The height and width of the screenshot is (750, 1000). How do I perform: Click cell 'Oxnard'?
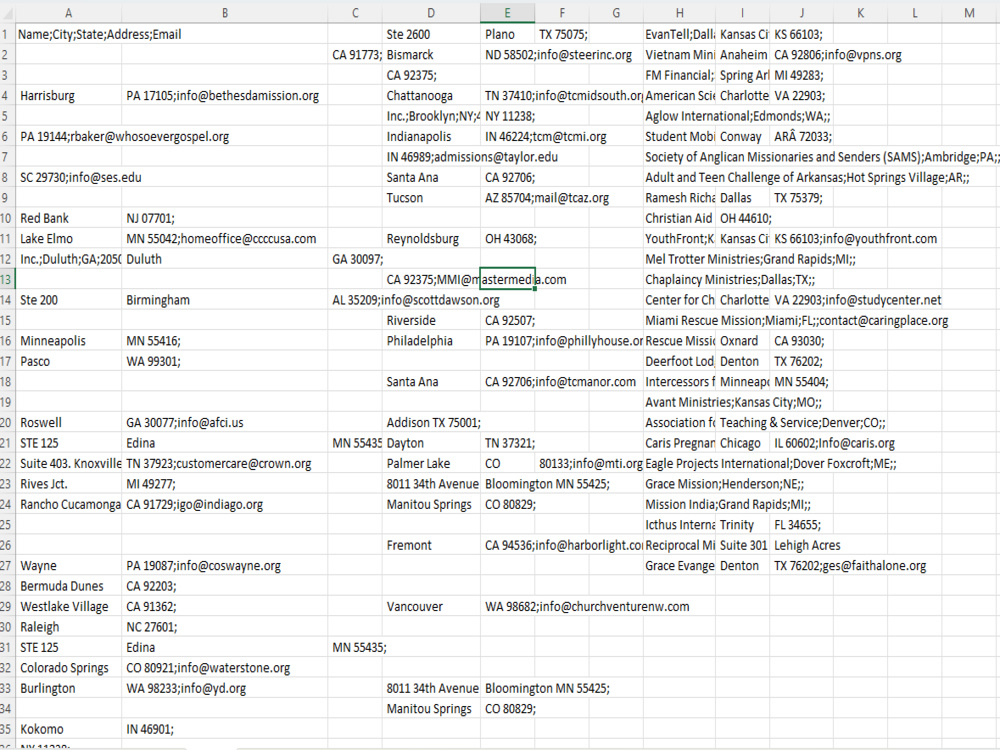[x=743, y=341]
